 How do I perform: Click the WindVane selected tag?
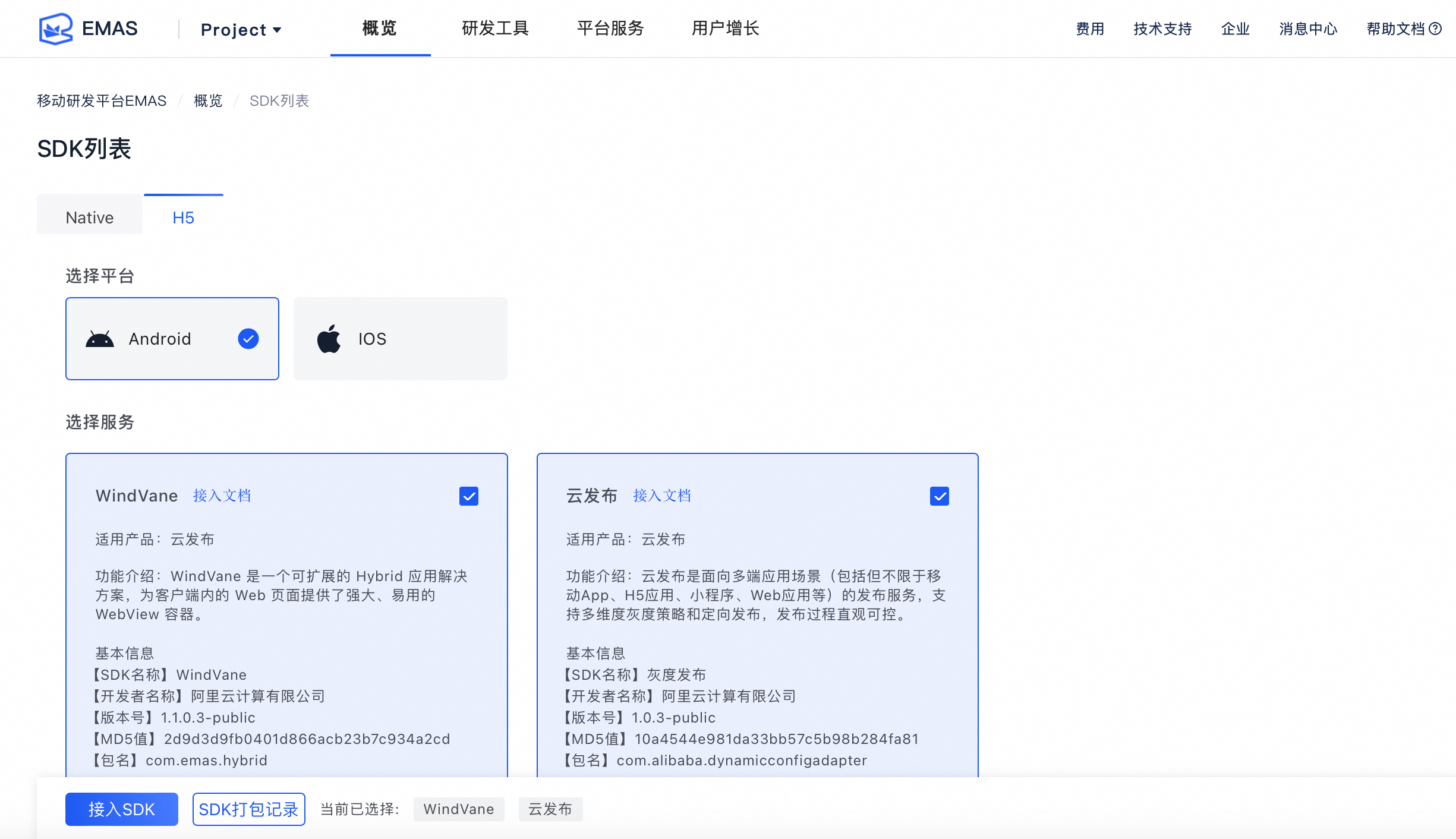459,809
